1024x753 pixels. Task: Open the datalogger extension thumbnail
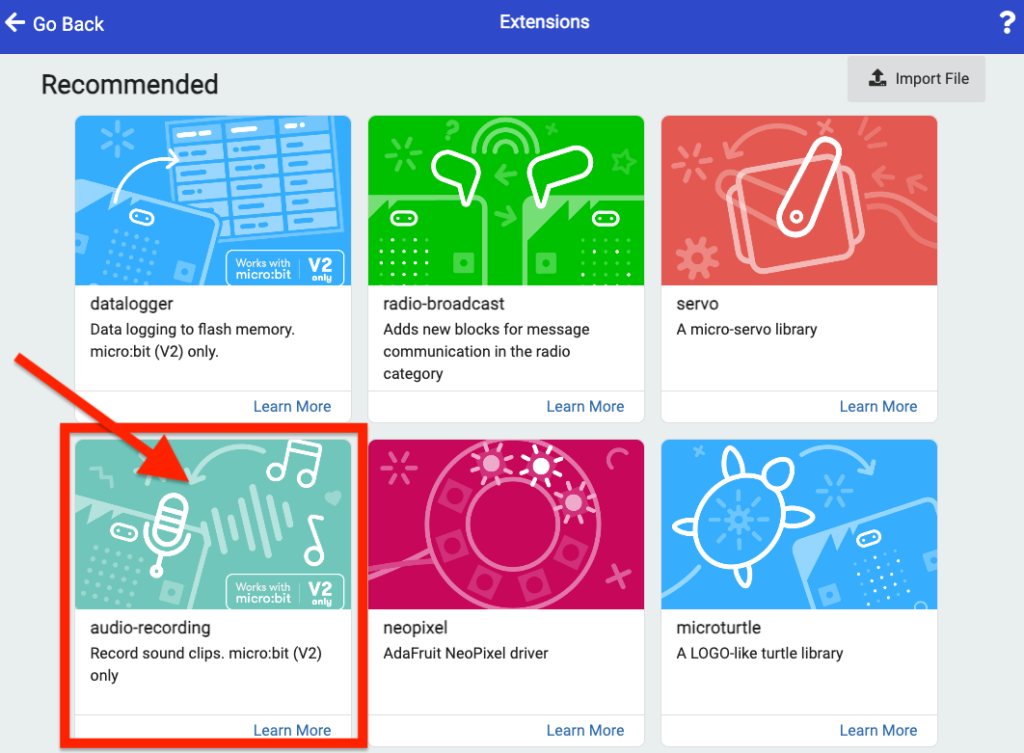213,200
